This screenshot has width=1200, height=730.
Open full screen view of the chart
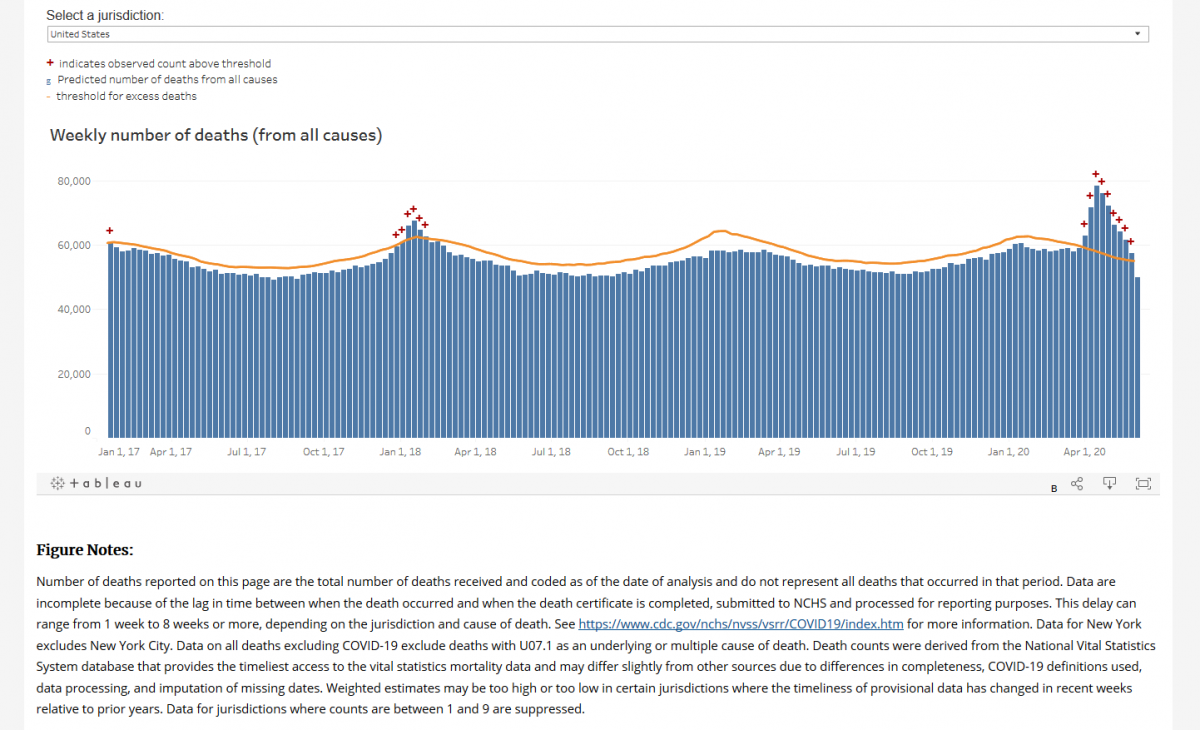tap(1143, 484)
